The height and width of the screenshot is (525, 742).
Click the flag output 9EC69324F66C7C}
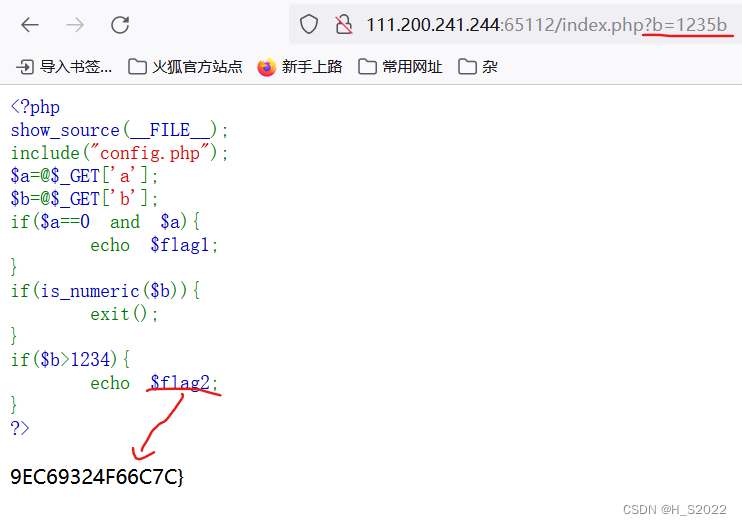tap(97, 477)
